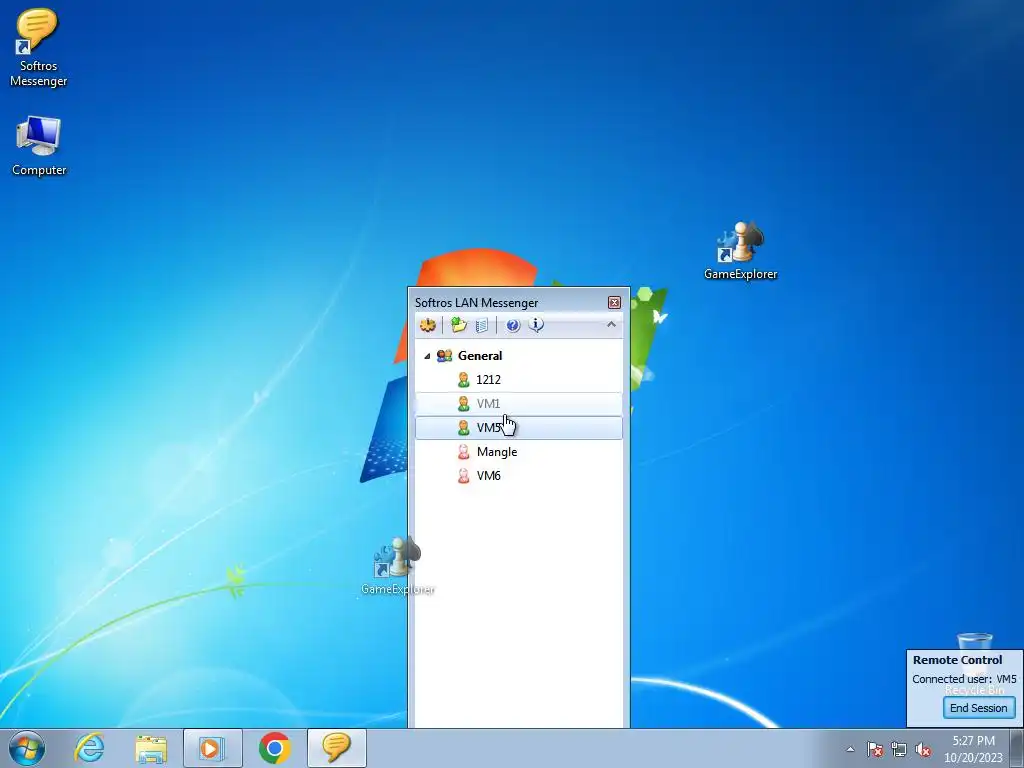Click the End Session button

point(978,708)
